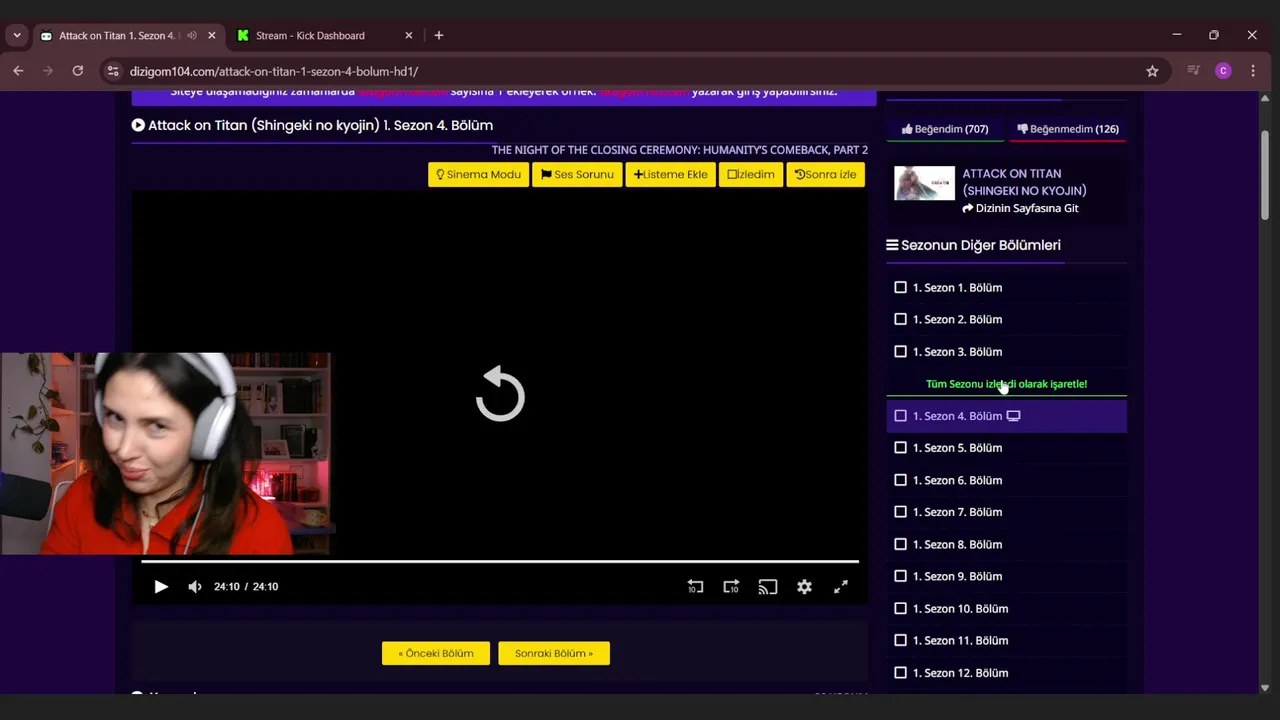Click the Sonra İzle button
The height and width of the screenshot is (720, 1280).
click(825, 174)
